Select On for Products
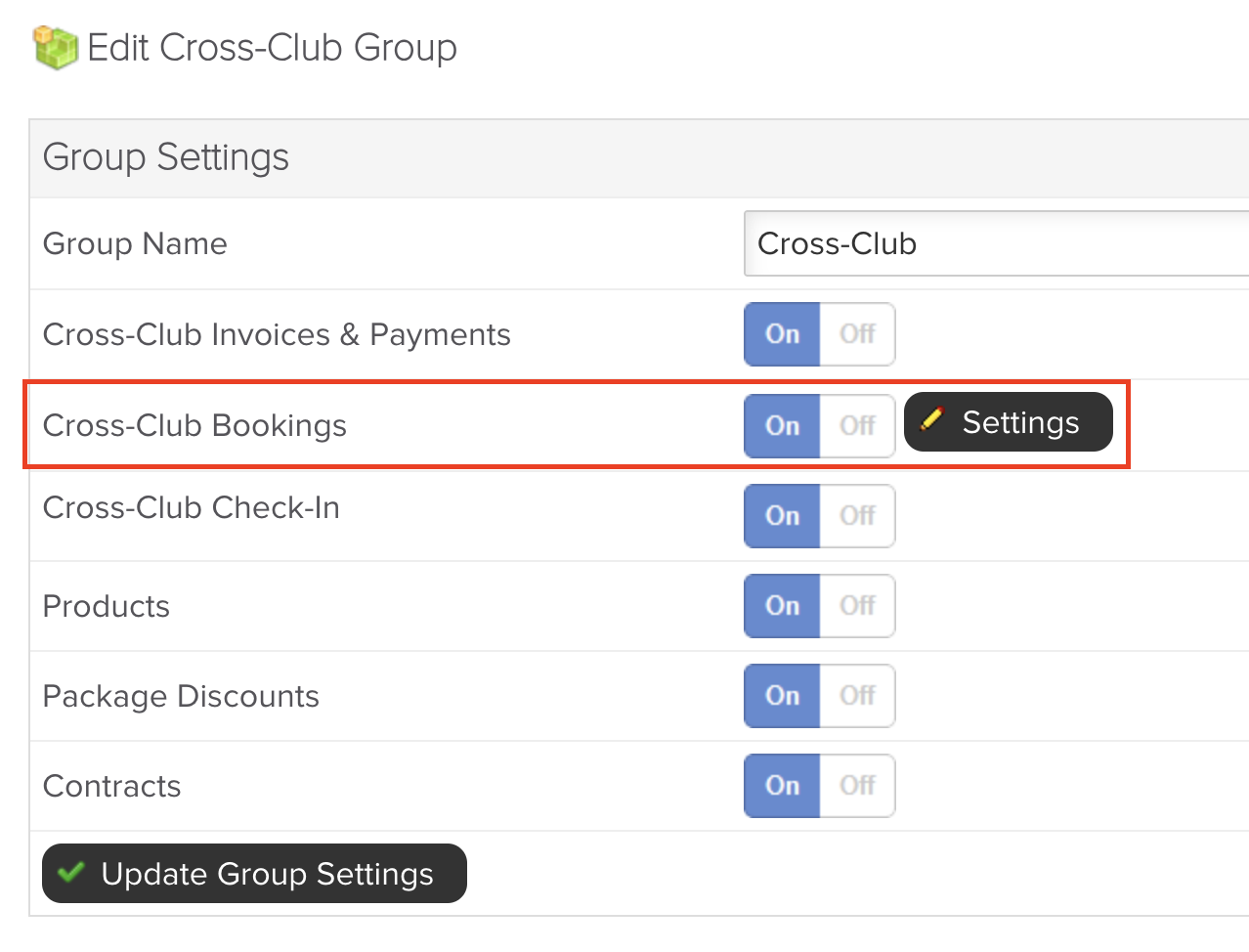This screenshot has width=1249, height=952. point(782,606)
